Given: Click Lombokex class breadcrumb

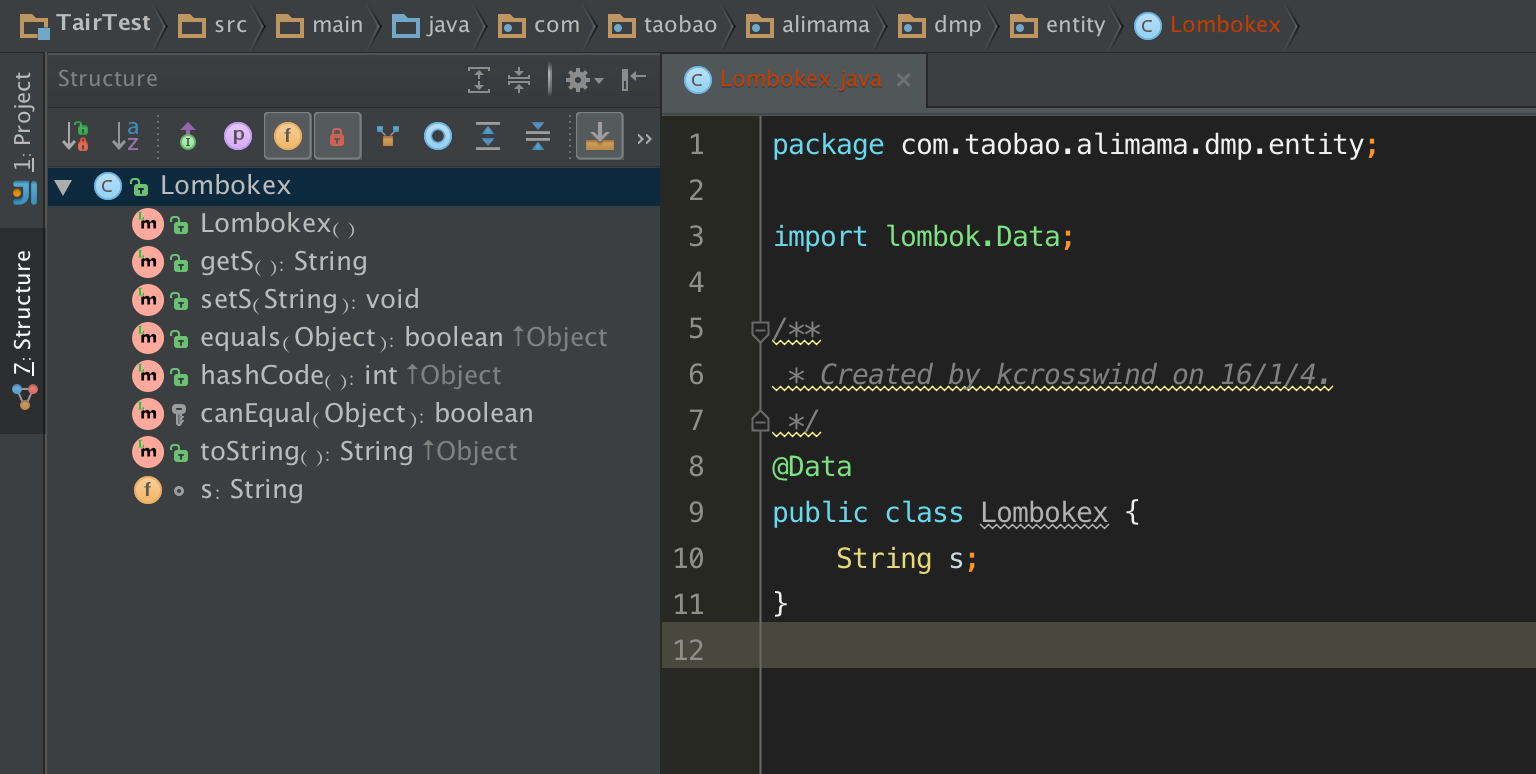Looking at the screenshot, I should pos(1207,25).
